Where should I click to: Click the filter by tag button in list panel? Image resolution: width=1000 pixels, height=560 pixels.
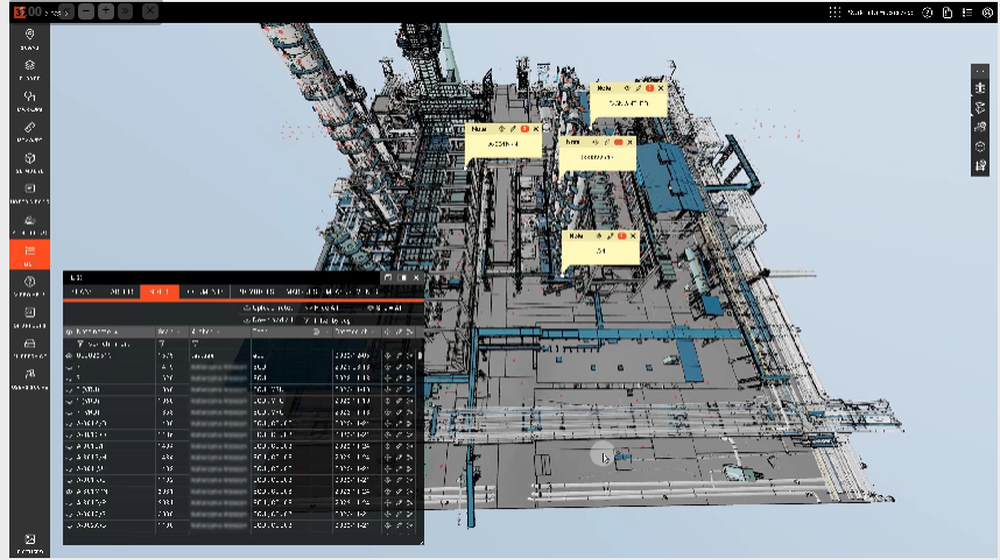(x=327, y=320)
